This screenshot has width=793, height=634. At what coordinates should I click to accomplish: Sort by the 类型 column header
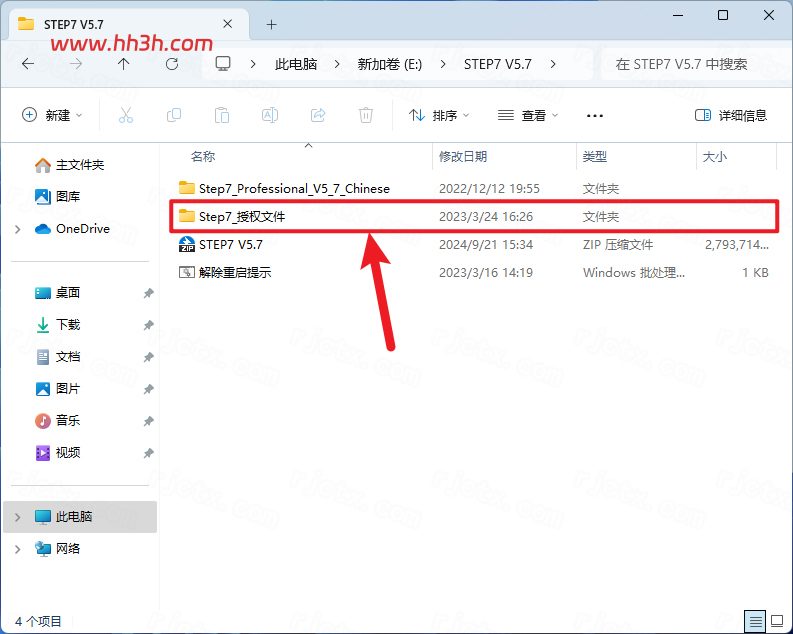click(594, 157)
